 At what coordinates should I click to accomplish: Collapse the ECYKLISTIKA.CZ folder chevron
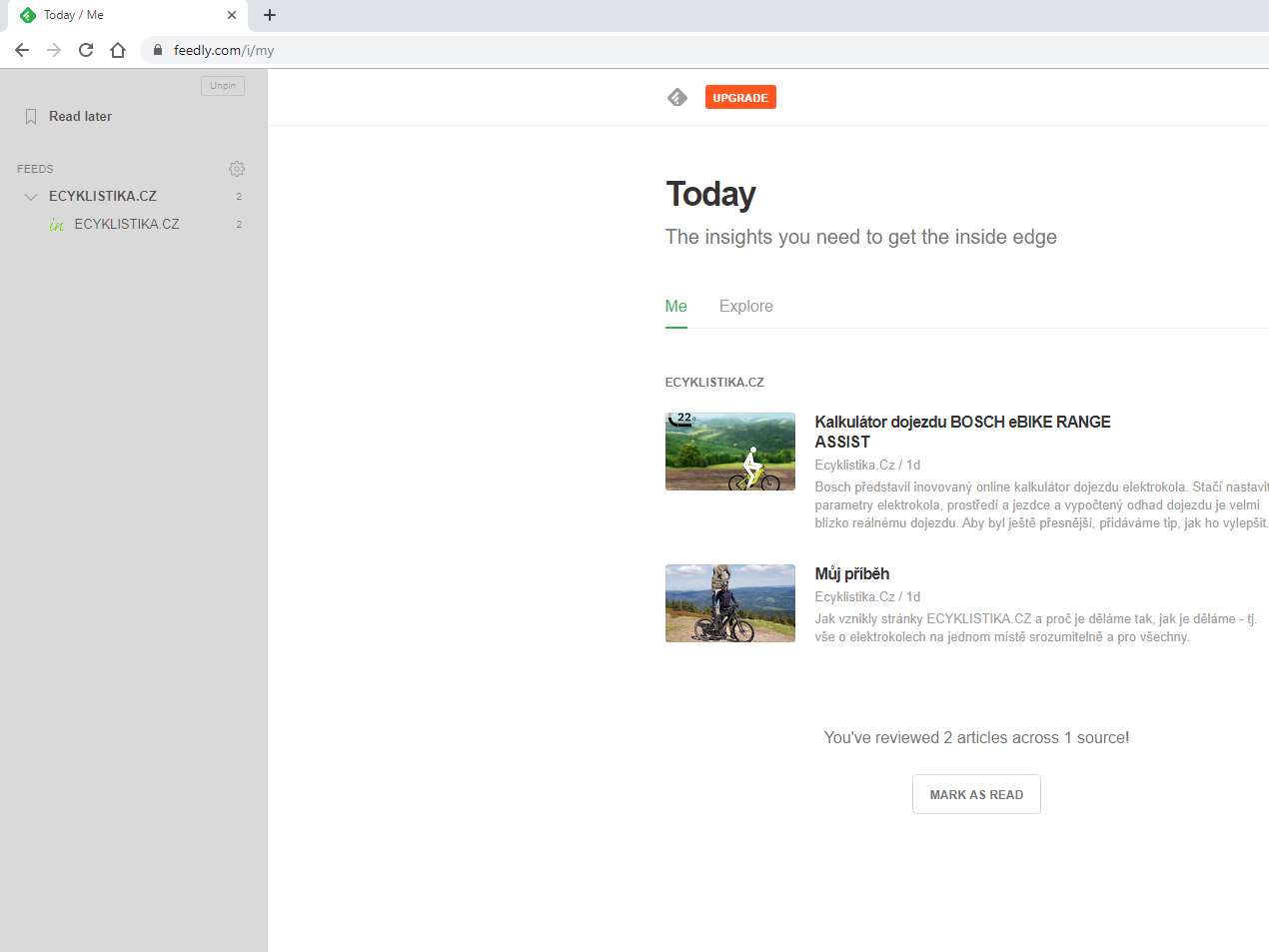tap(31, 197)
